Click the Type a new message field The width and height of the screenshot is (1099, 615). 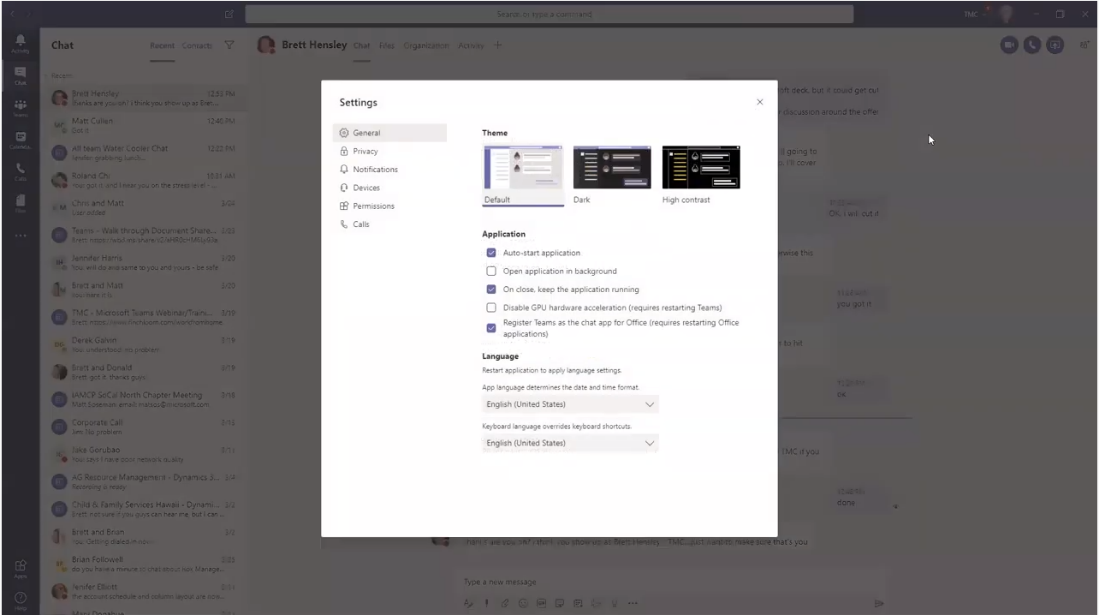pos(669,581)
